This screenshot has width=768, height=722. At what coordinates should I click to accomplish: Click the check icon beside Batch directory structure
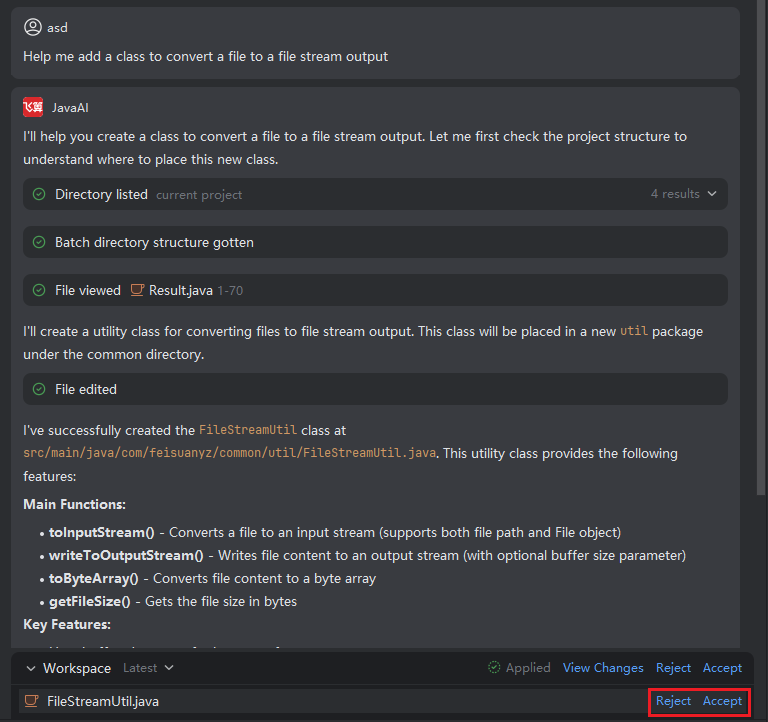39,242
